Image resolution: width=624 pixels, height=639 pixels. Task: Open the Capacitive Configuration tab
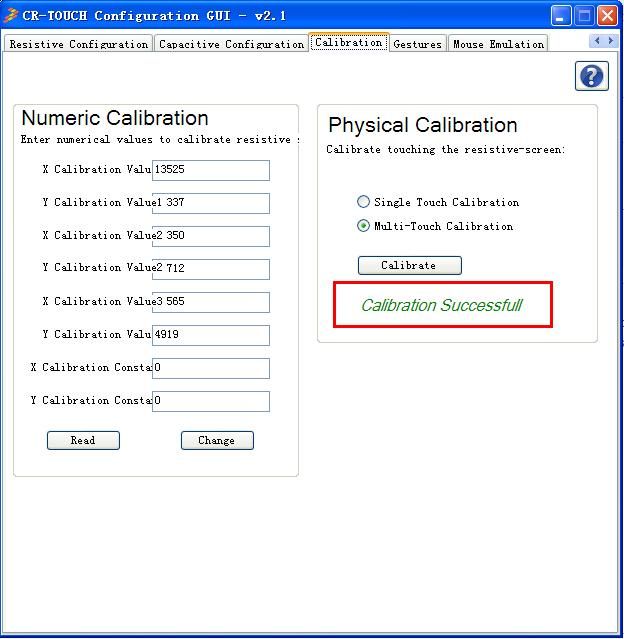click(x=231, y=44)
